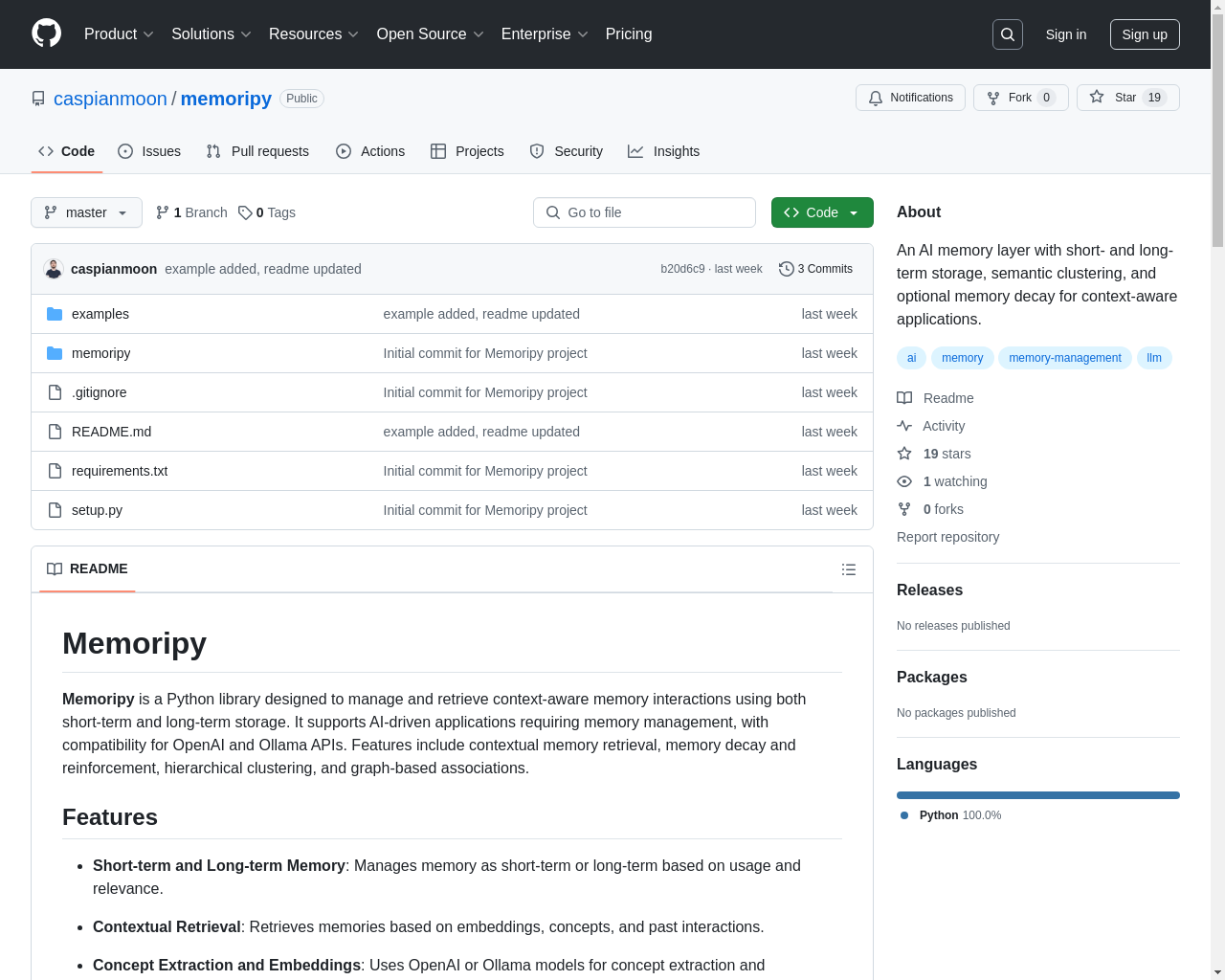
Task: Click the Go to file search field
Action: tap(644, 212)
